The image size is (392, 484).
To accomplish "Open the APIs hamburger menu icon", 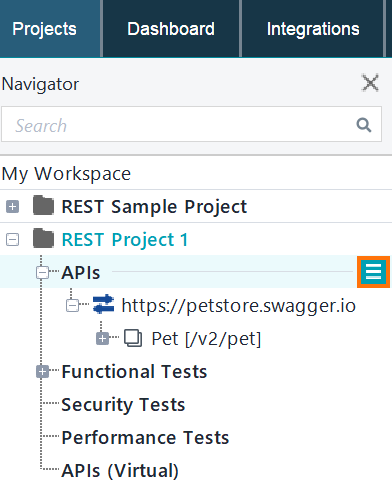I will pyautogui.click(x=373, y=272).
